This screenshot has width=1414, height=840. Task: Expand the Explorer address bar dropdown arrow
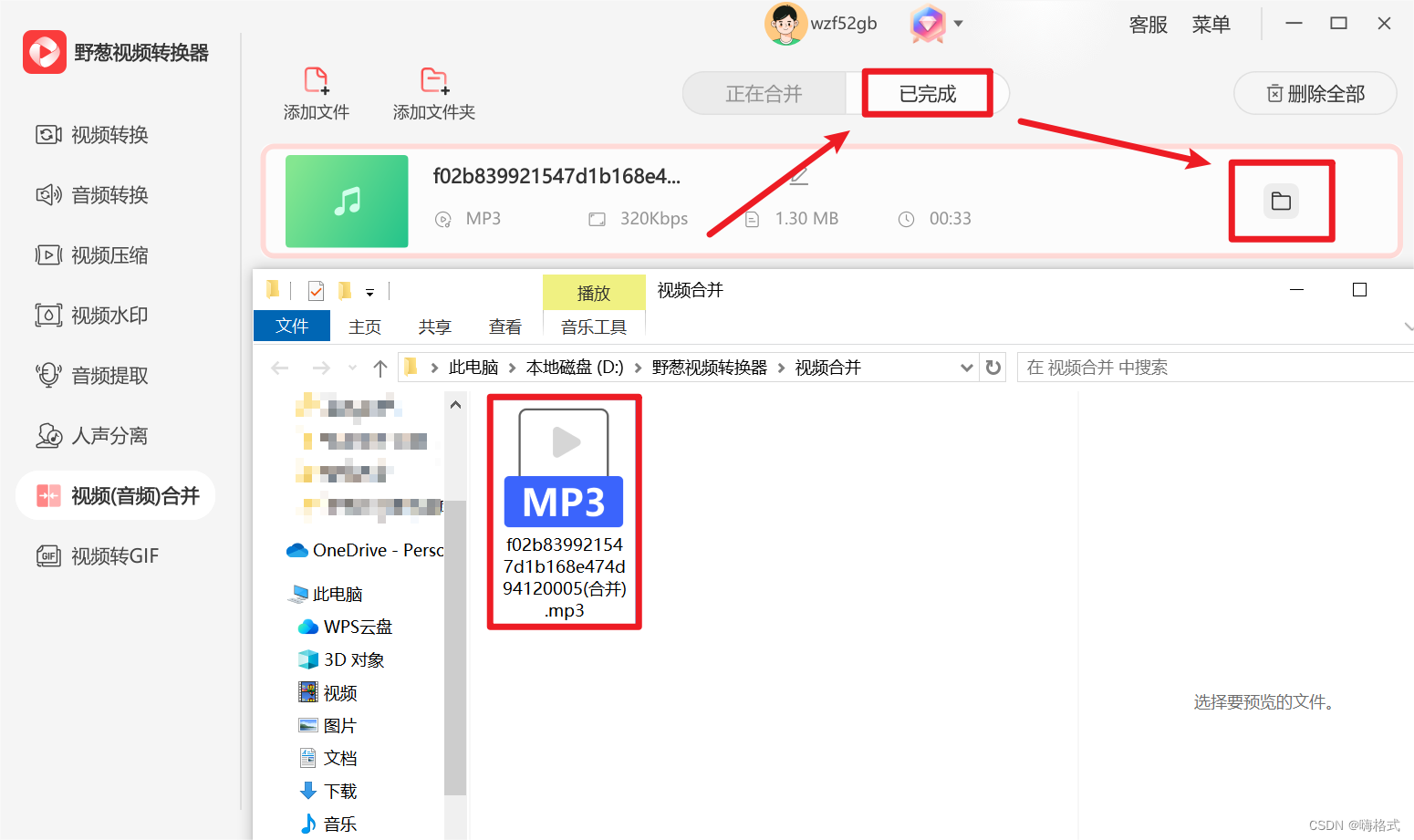point(966,367)
